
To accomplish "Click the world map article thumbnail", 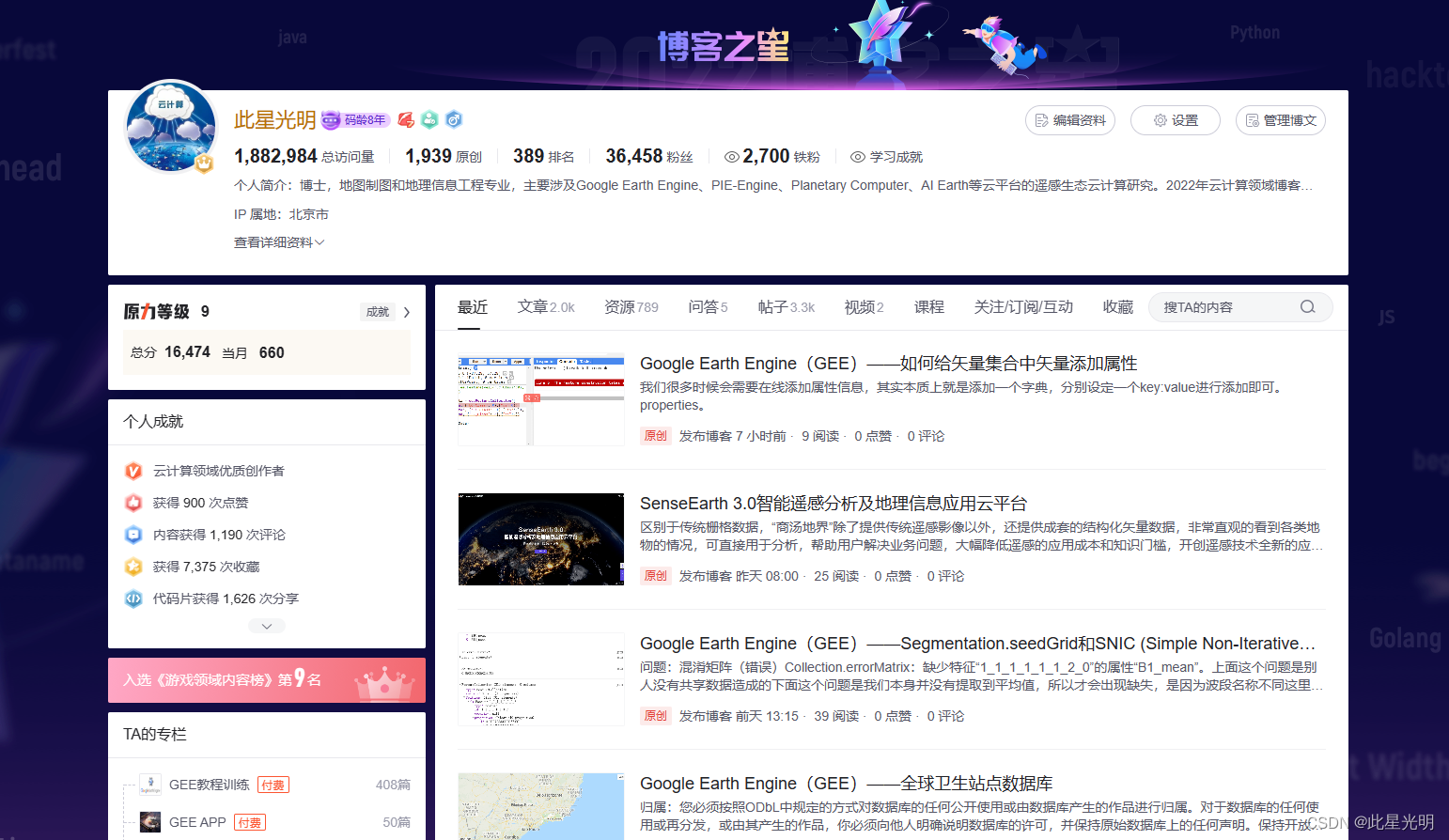I will pos(540,806).
